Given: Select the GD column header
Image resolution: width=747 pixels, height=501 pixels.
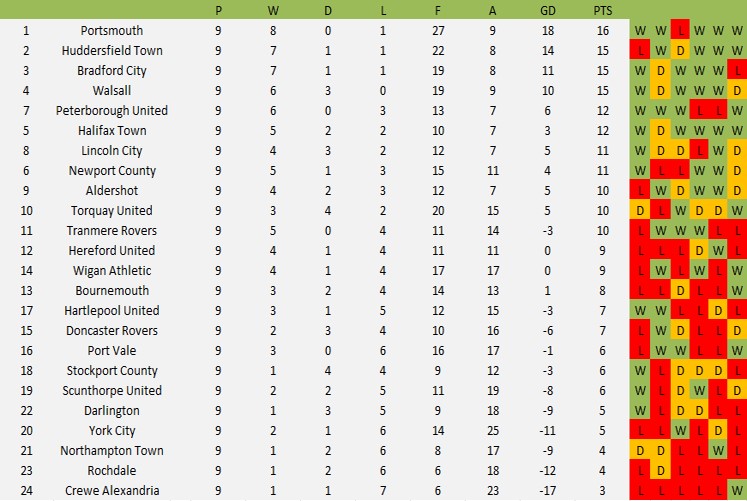Looking at the screenshot, I should (547, 10).
